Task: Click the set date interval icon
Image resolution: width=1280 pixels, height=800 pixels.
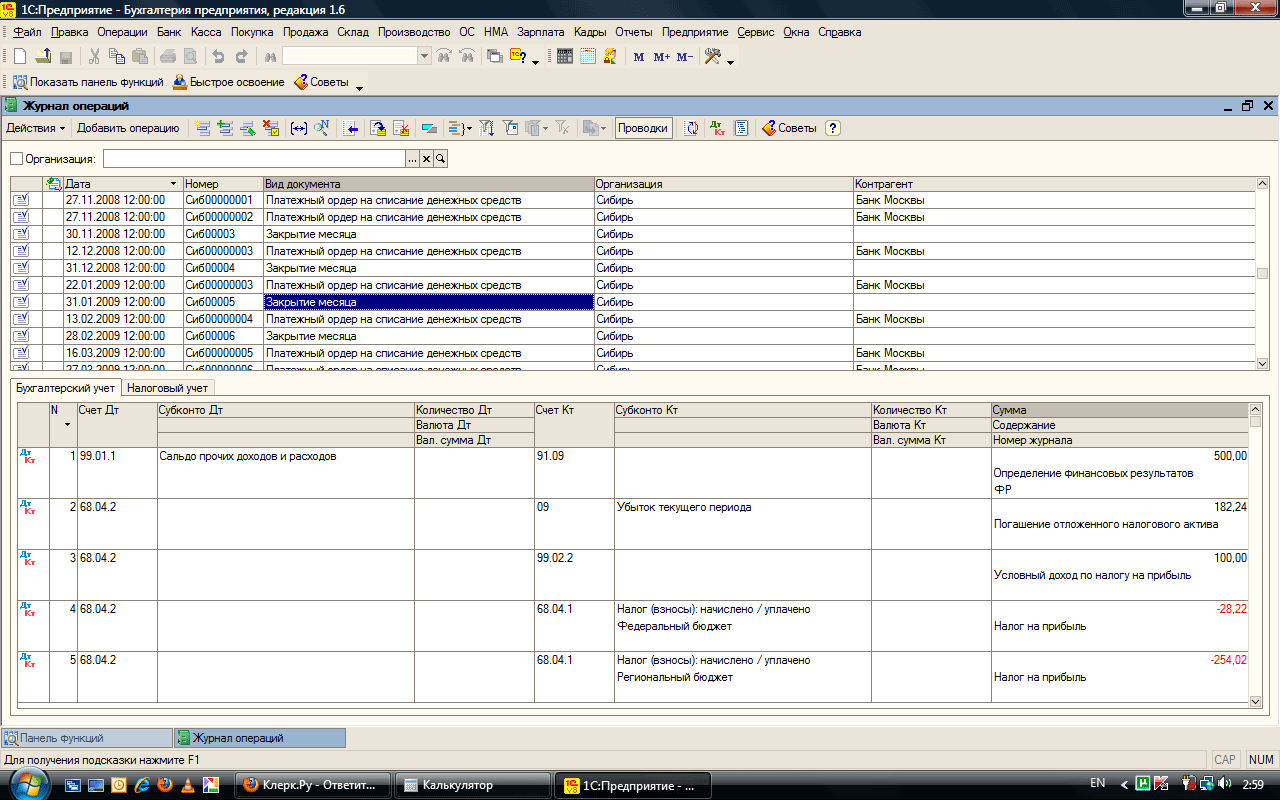Action: tap(298, 128)
